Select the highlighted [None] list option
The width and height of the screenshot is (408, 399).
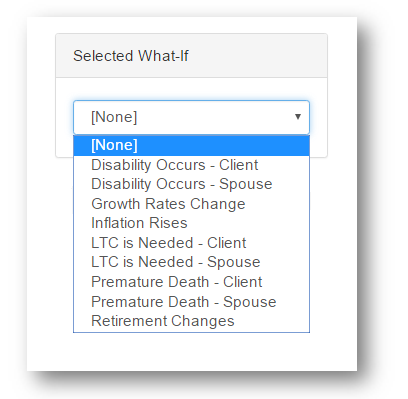pos(191,145)
